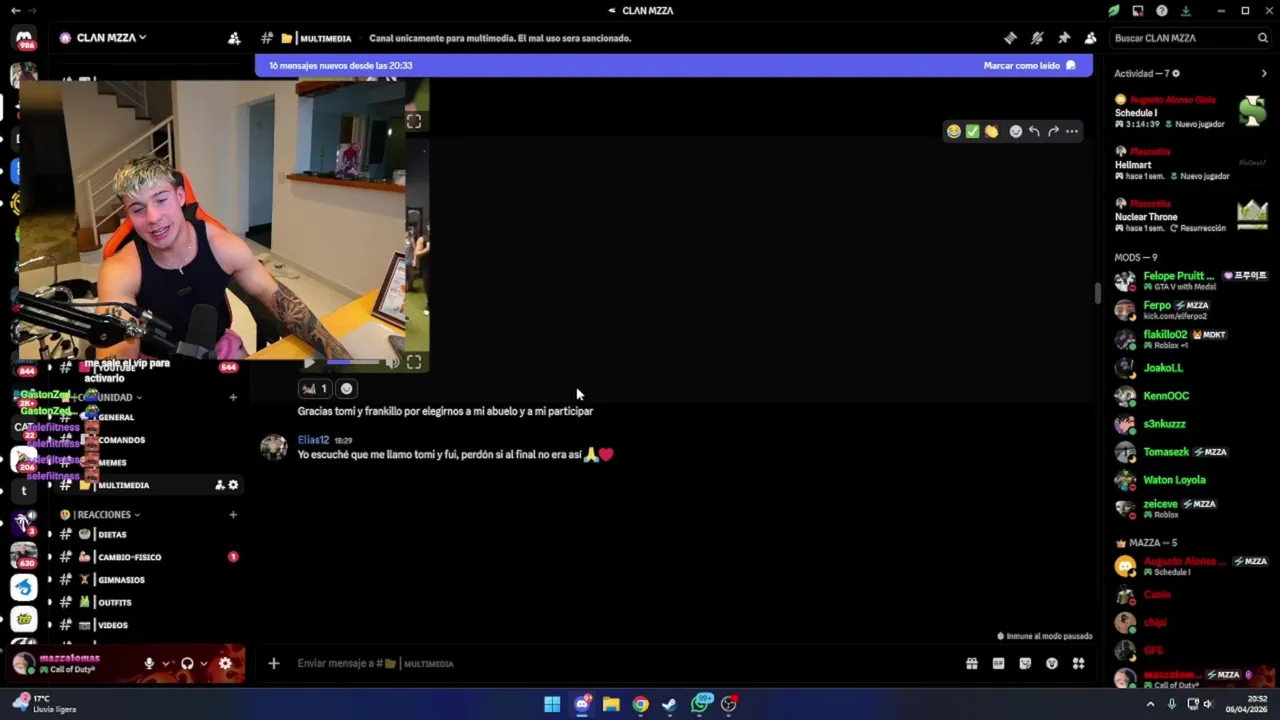Click the magnifier icon in search box
The image size is (1280, 720).
click(x=1262, y=38)
